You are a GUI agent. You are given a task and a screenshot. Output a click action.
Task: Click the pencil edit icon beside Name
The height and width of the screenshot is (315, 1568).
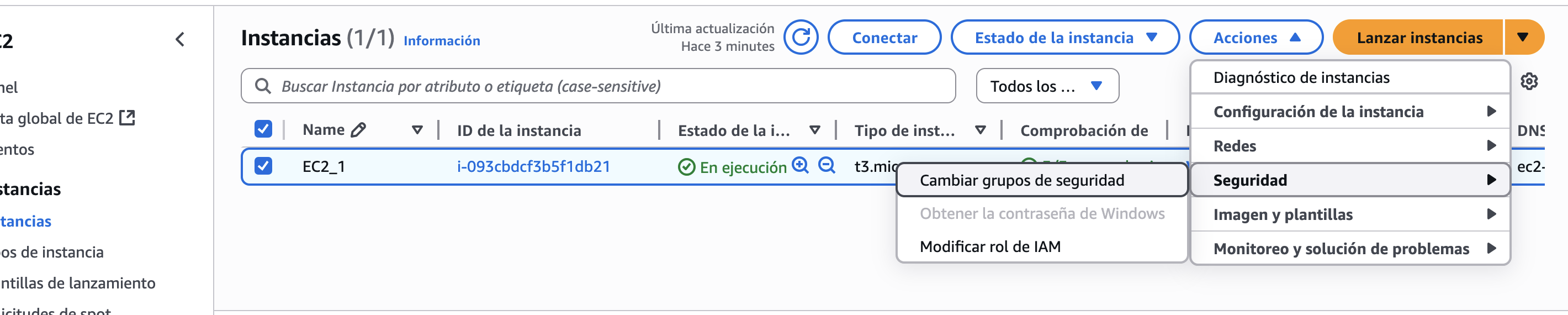pos(358,130)
